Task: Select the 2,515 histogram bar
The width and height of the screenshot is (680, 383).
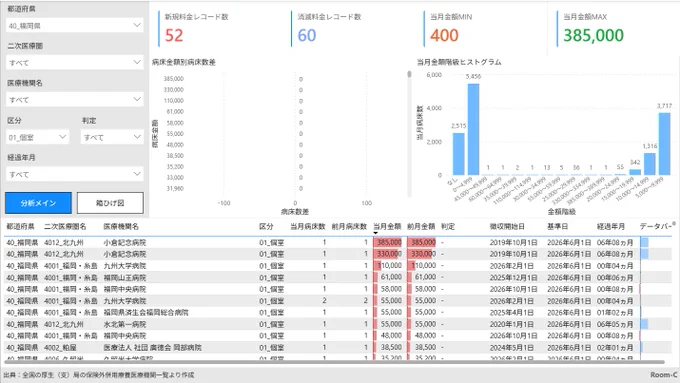Action: click(458, 154)
